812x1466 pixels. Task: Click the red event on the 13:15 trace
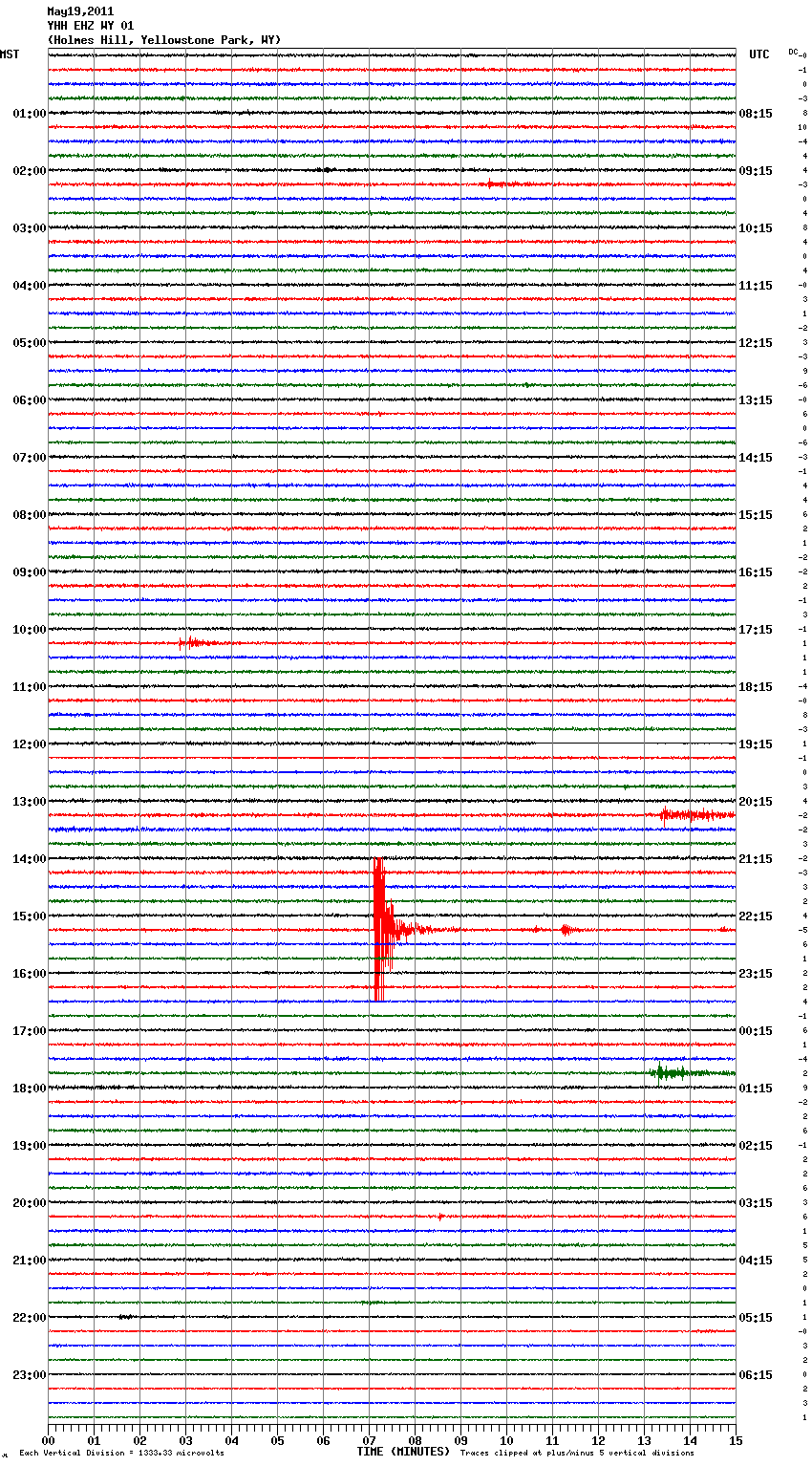[x=697, y=815]
